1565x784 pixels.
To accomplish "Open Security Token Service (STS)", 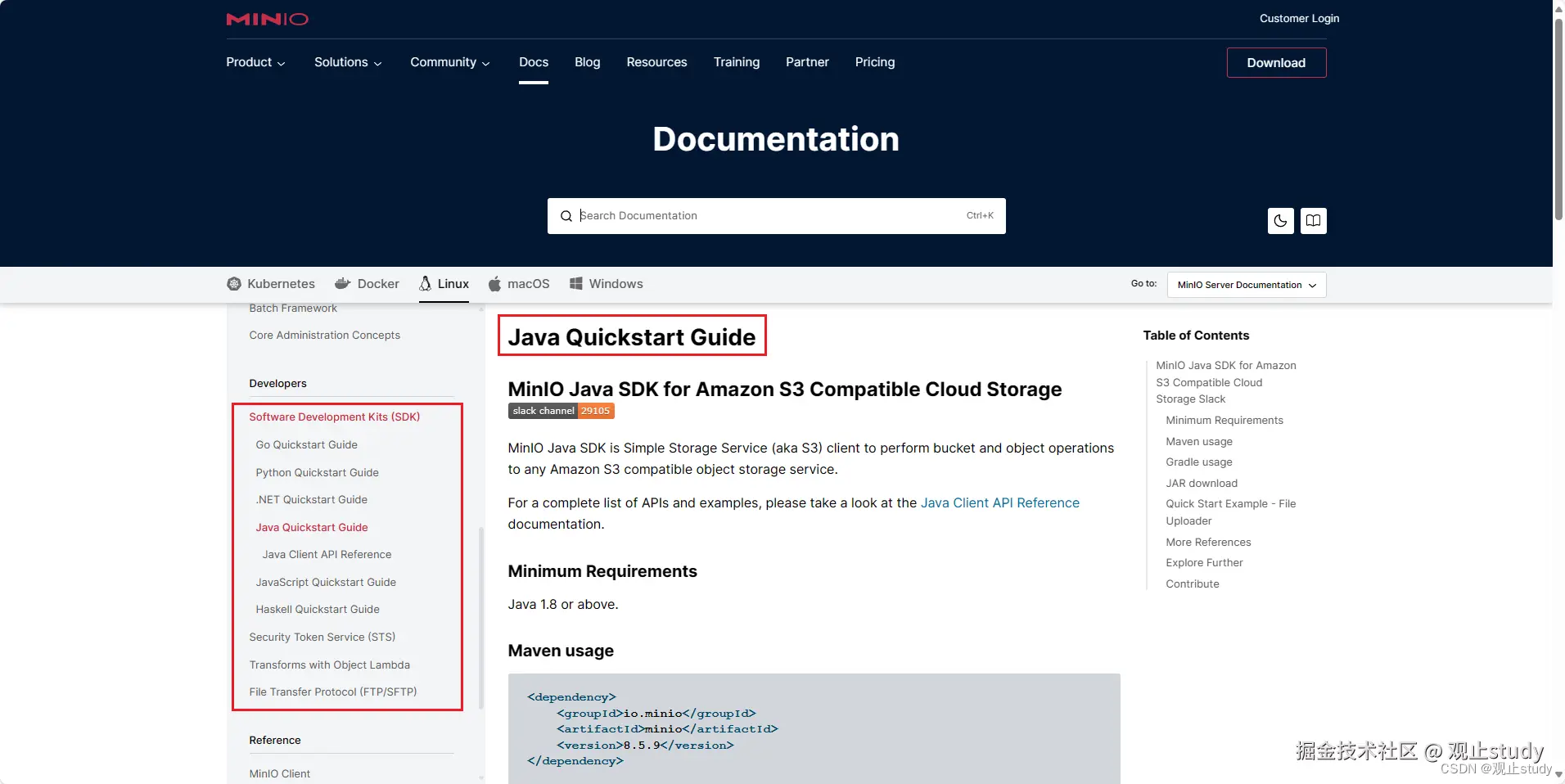I will point(322,638).
